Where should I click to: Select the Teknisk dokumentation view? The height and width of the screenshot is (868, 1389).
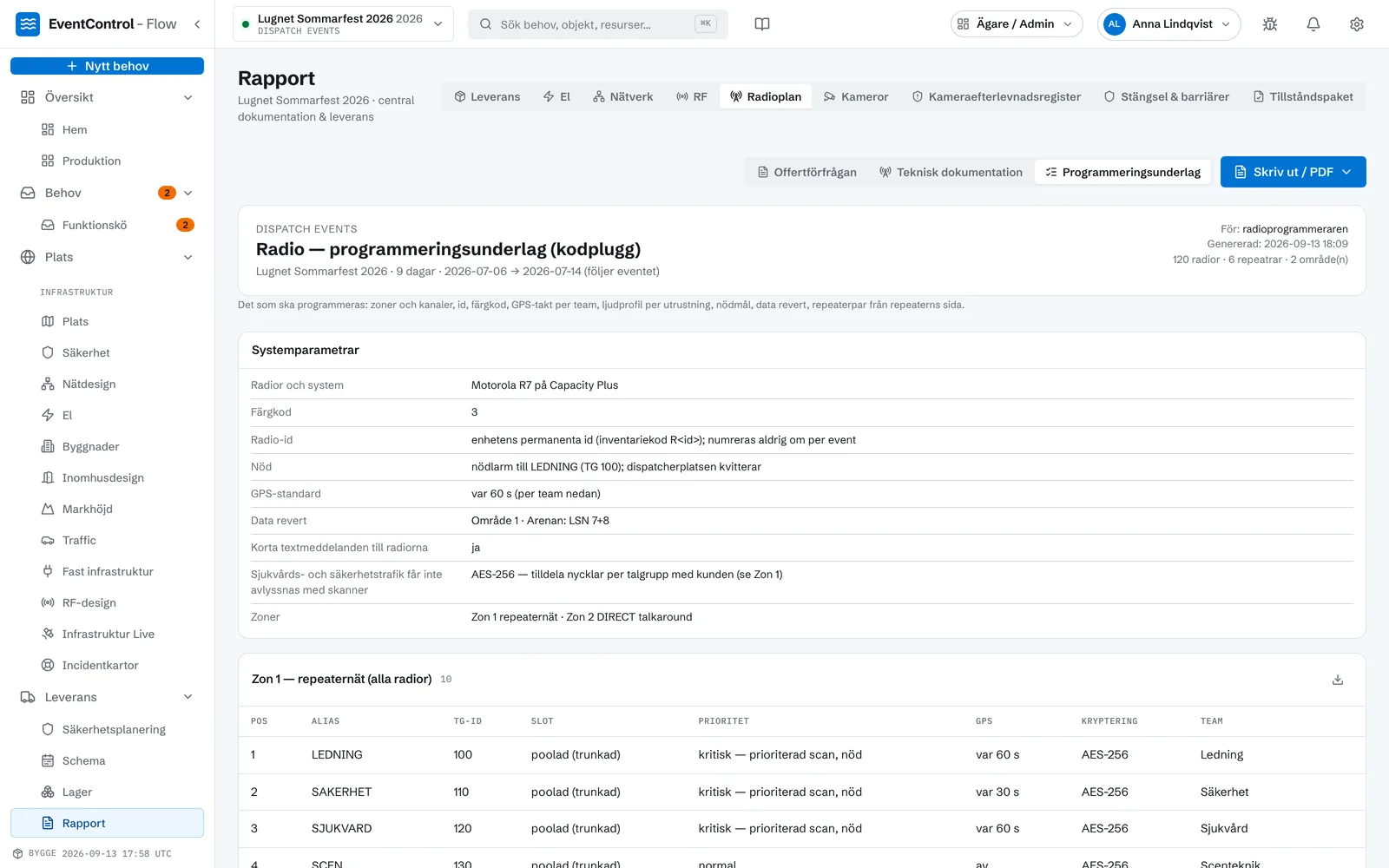tap(951, 172)
